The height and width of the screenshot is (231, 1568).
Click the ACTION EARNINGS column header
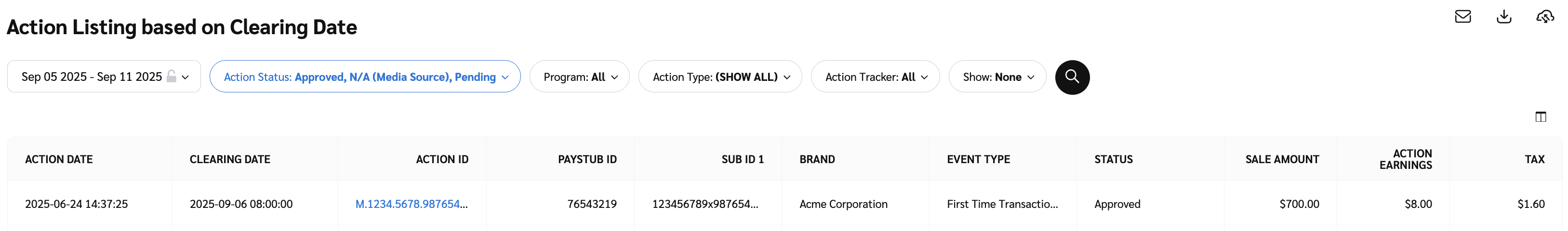coord(1405,159)
